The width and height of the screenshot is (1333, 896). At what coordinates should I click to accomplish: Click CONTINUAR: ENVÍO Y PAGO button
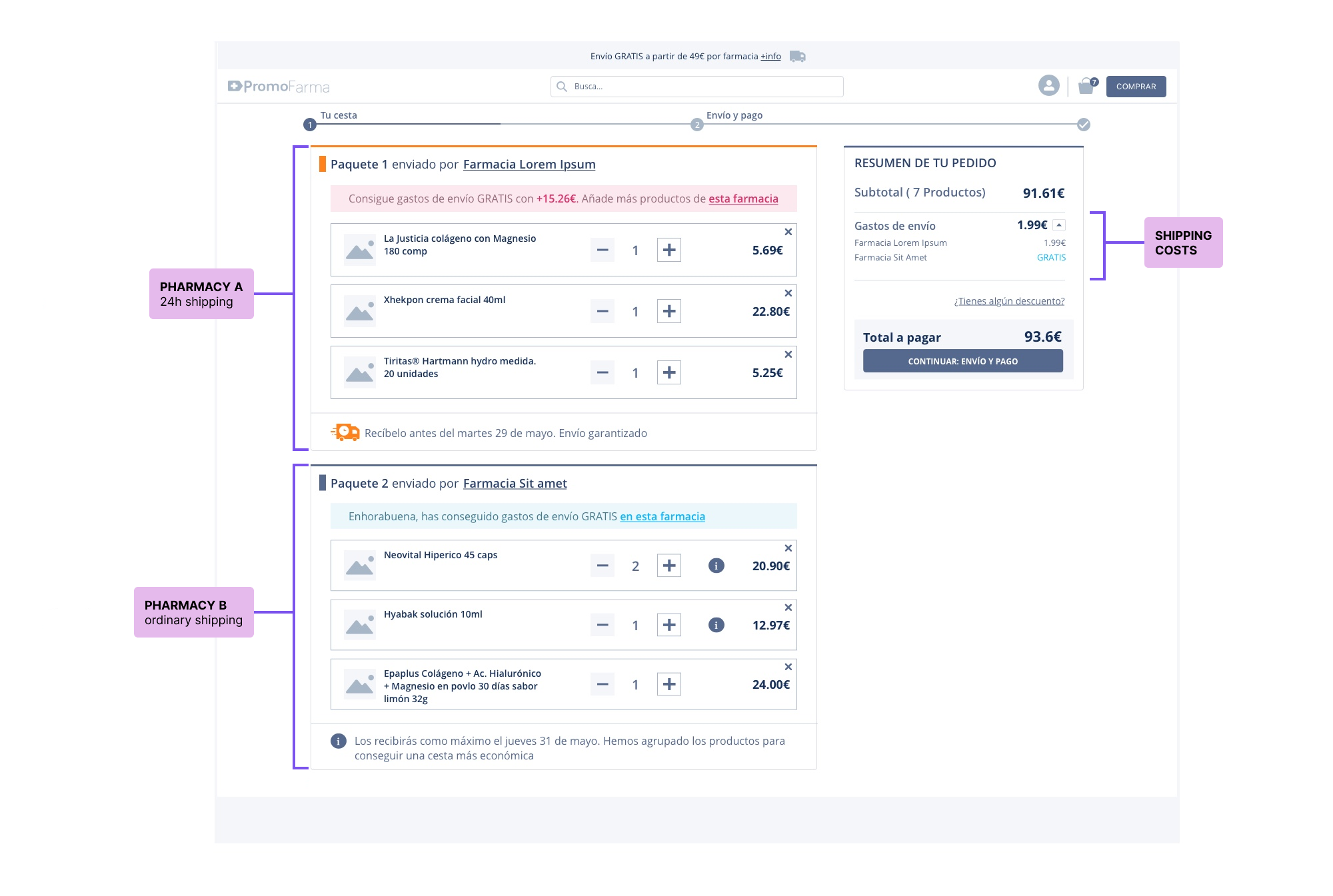pos(963,361)
